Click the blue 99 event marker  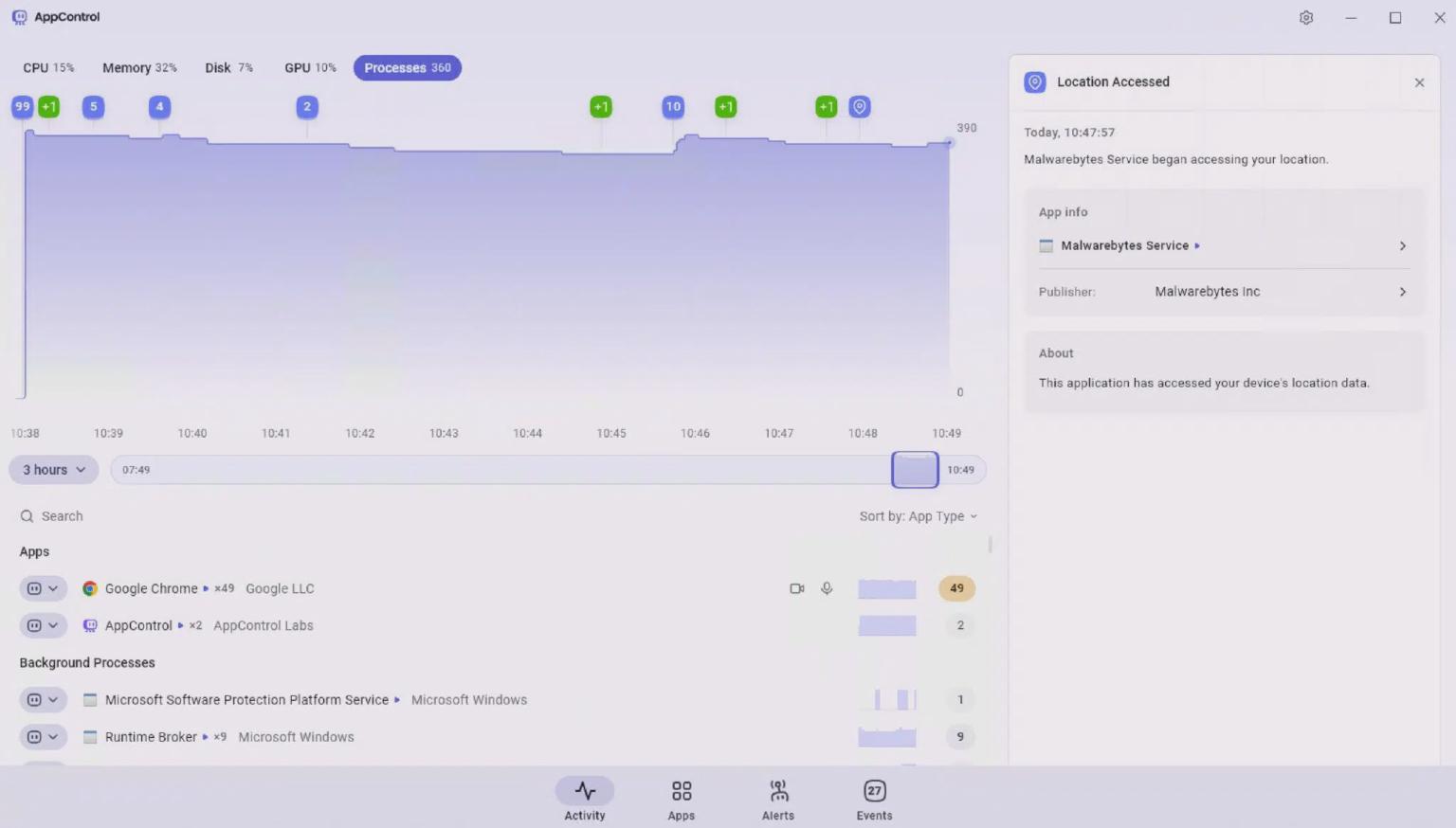point(22,107)
